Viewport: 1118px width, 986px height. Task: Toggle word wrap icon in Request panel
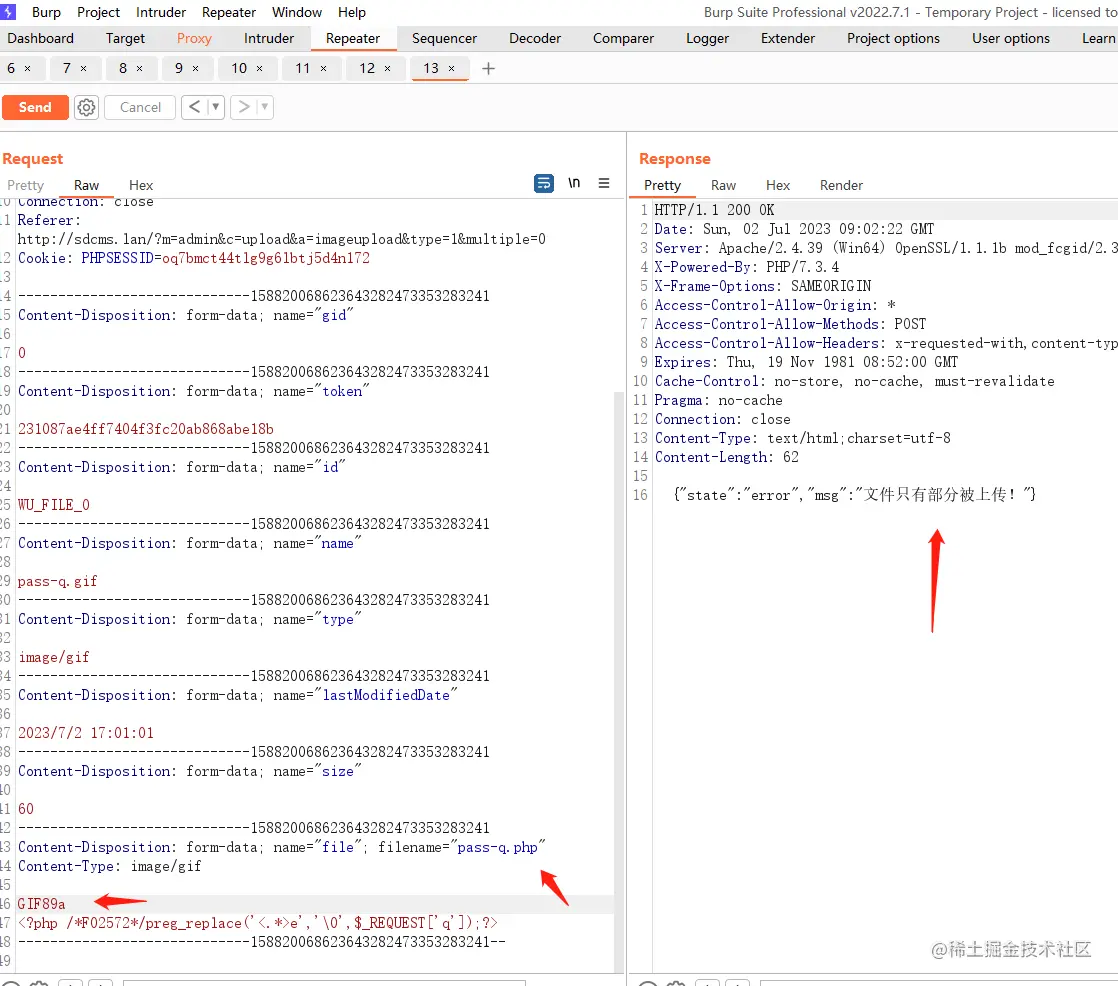(x=543, y=183)
